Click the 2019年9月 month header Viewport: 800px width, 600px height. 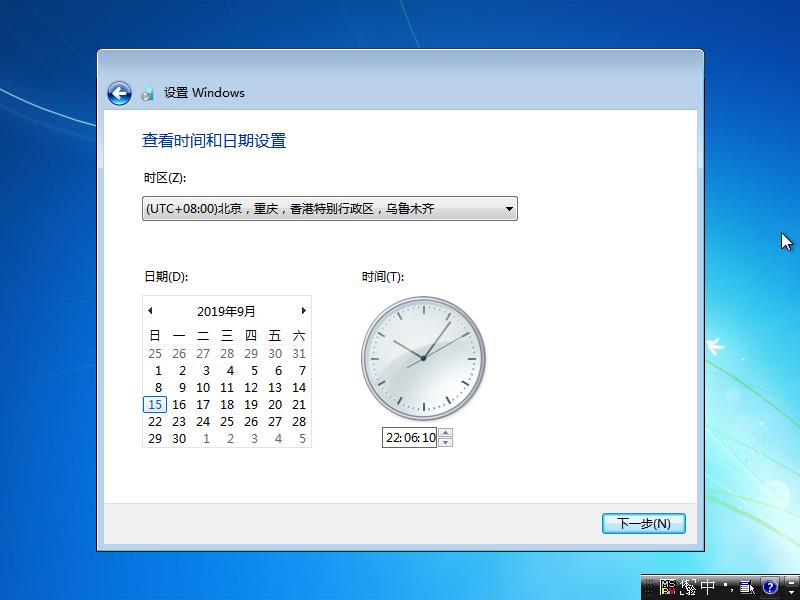(227, 311)
